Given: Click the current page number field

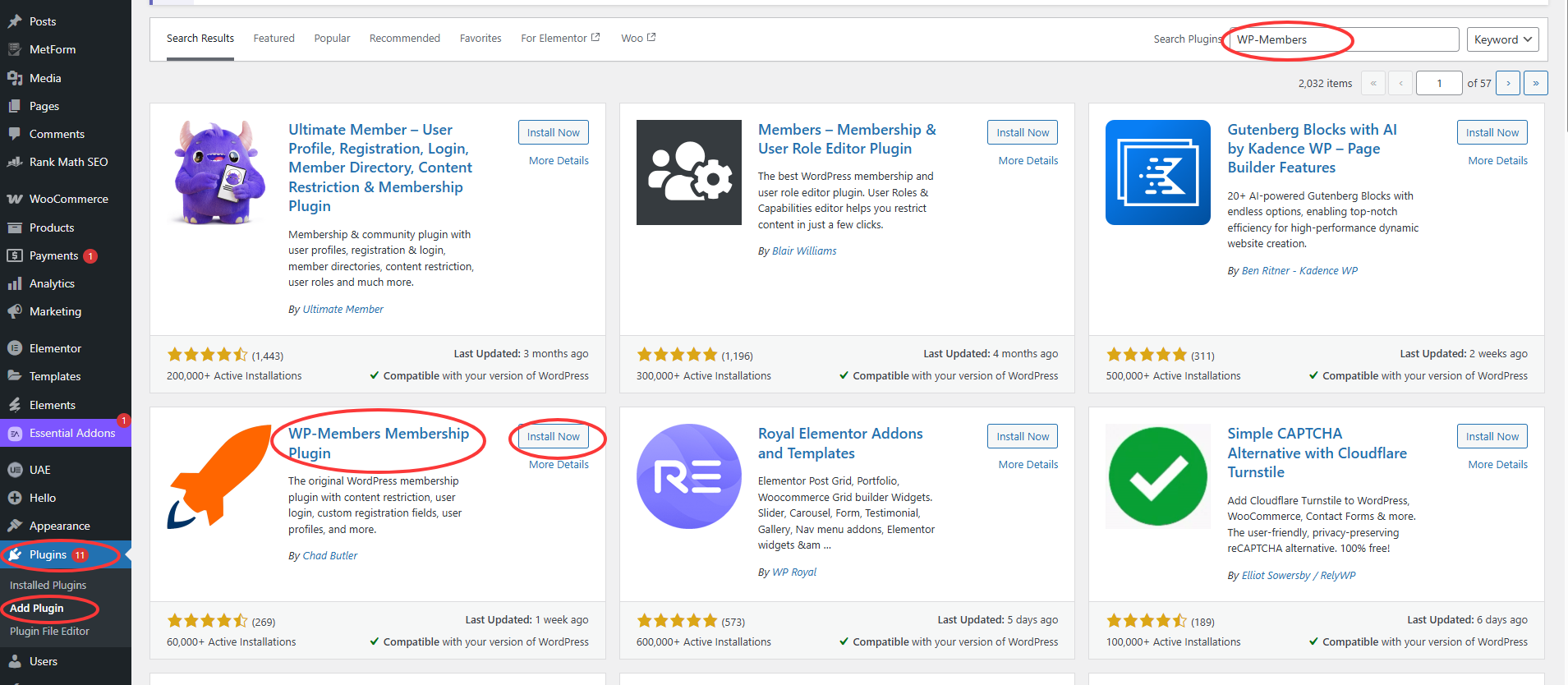Looking at the screenshot, I should click(x=1438, y=83).
